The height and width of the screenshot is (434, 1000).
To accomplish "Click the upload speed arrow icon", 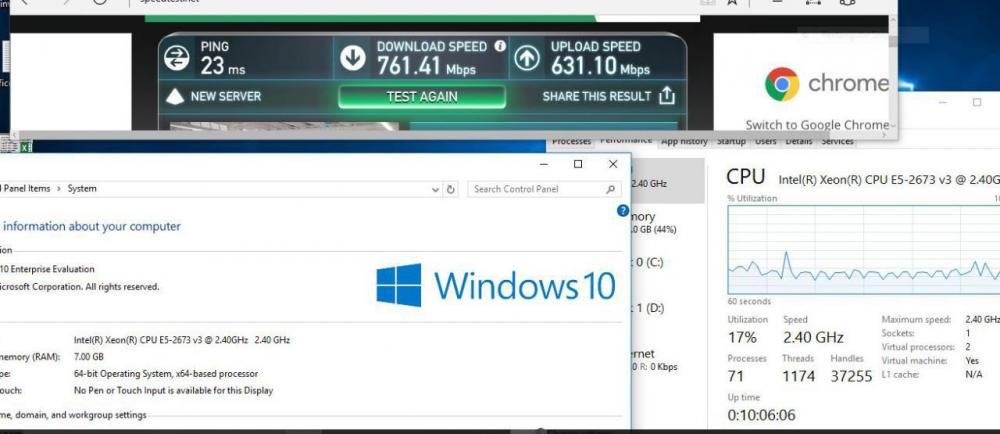I will pyautogui.click(x=526, y=58).
